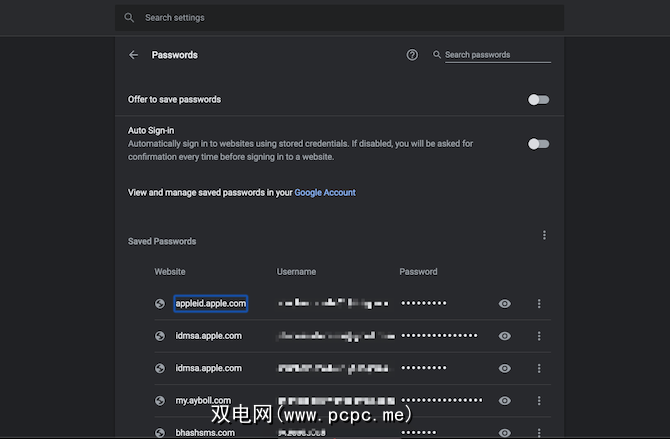Click the globe icon beside my.ayboll.com
The width and height of the screenshot is (670, 439).
(160, 400)
